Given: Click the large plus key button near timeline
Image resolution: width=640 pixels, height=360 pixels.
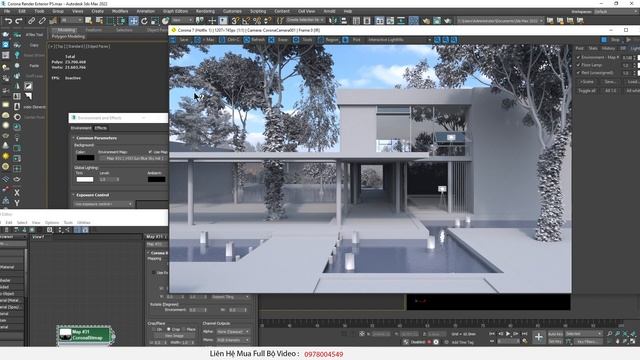Looking at the screenshot, I should (x=539, y=337).
